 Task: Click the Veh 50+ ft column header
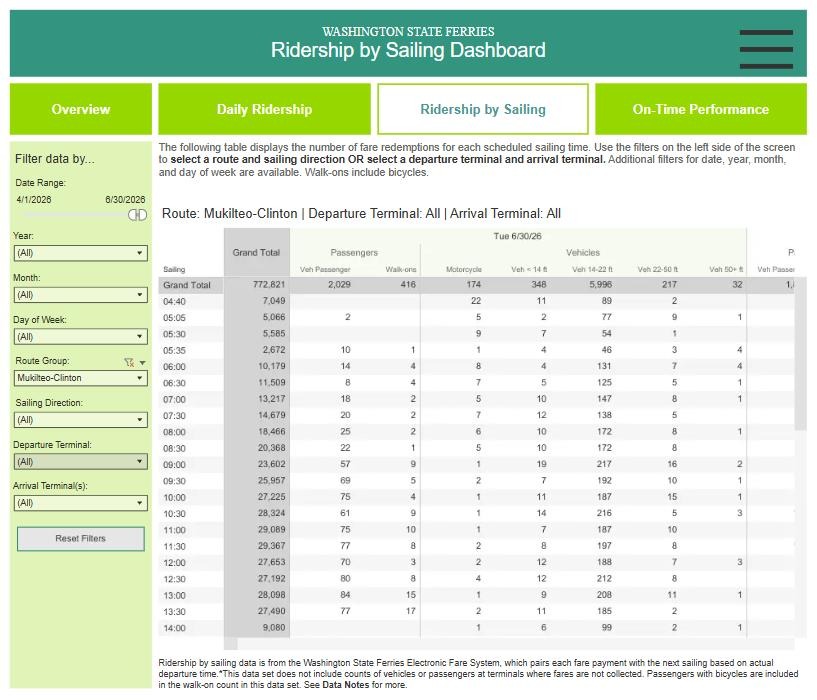(x=726, y=269)
